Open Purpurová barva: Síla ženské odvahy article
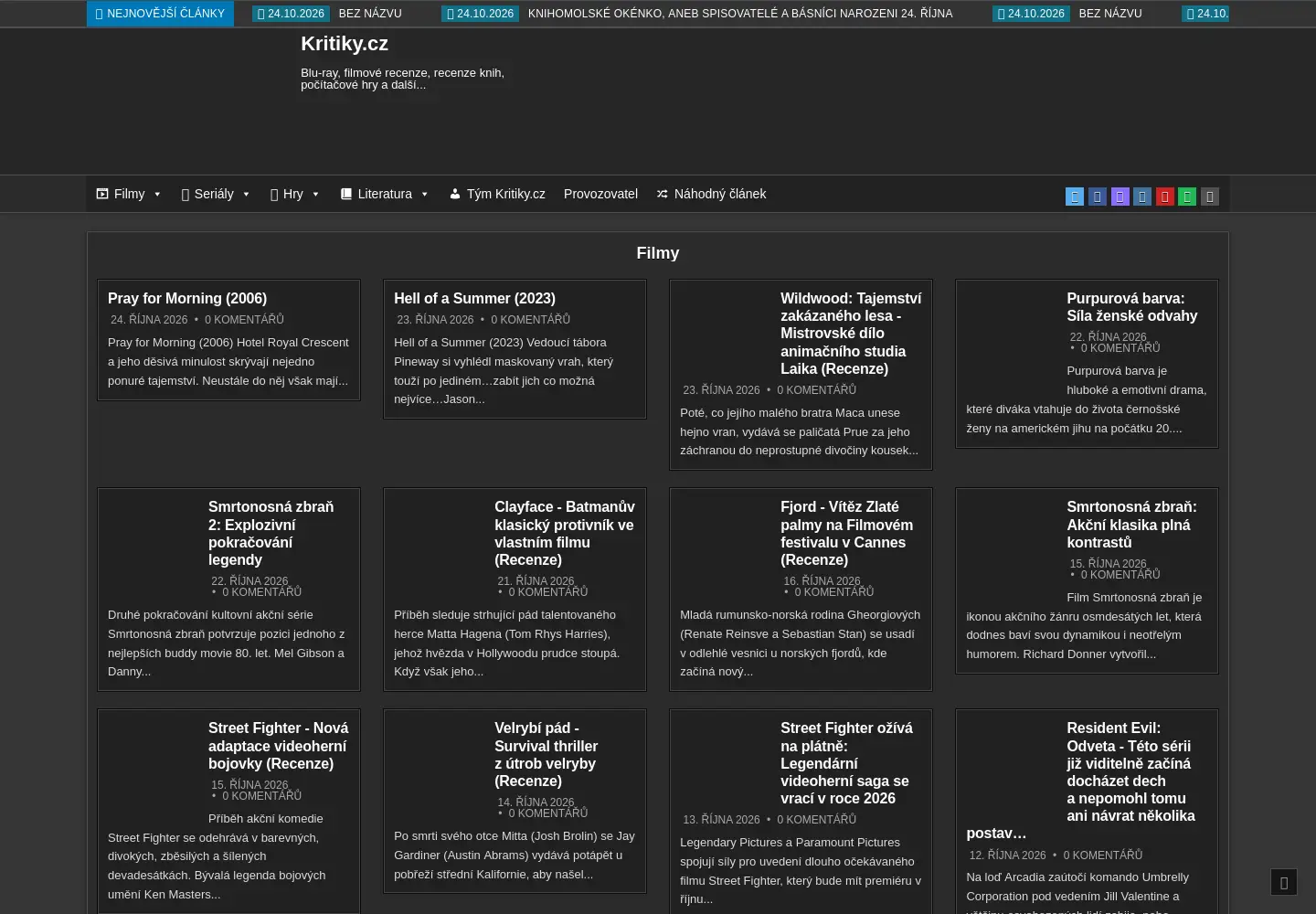 pyautogui.click(x=1131, y=307)
